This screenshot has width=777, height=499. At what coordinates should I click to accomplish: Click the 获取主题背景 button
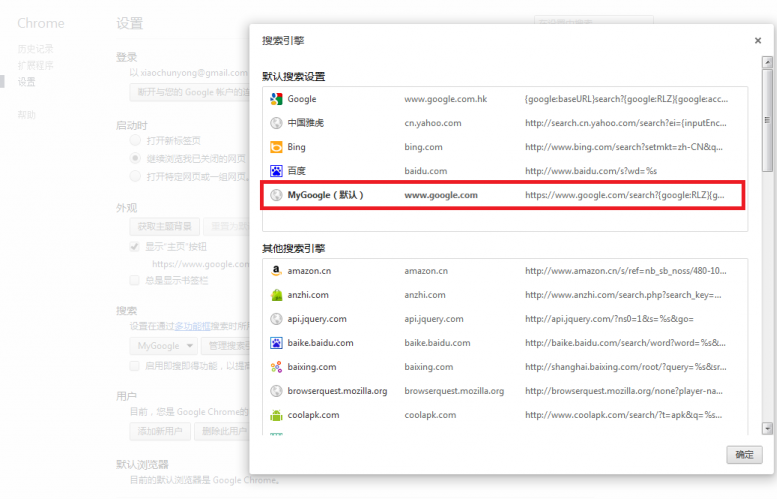[x=165, y=226]
